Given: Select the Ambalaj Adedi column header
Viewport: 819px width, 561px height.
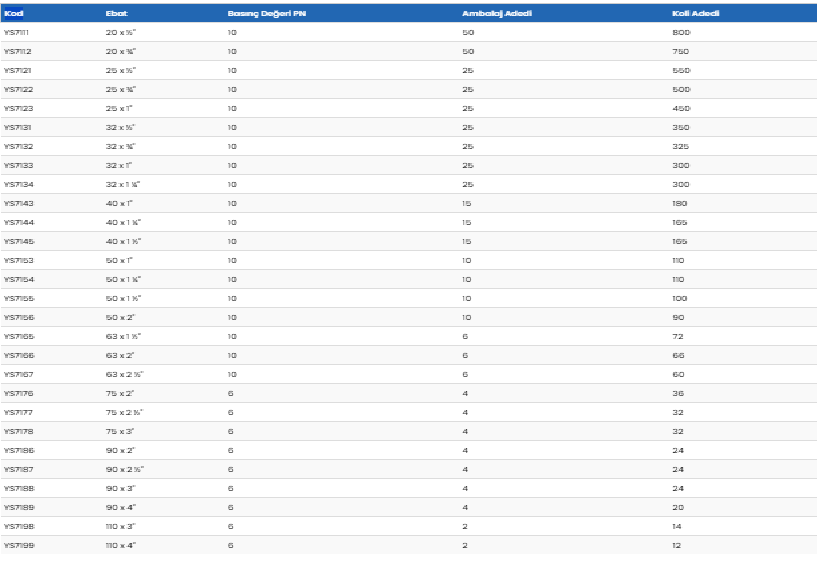Looking at the screenshot, I should click(496, 13).
